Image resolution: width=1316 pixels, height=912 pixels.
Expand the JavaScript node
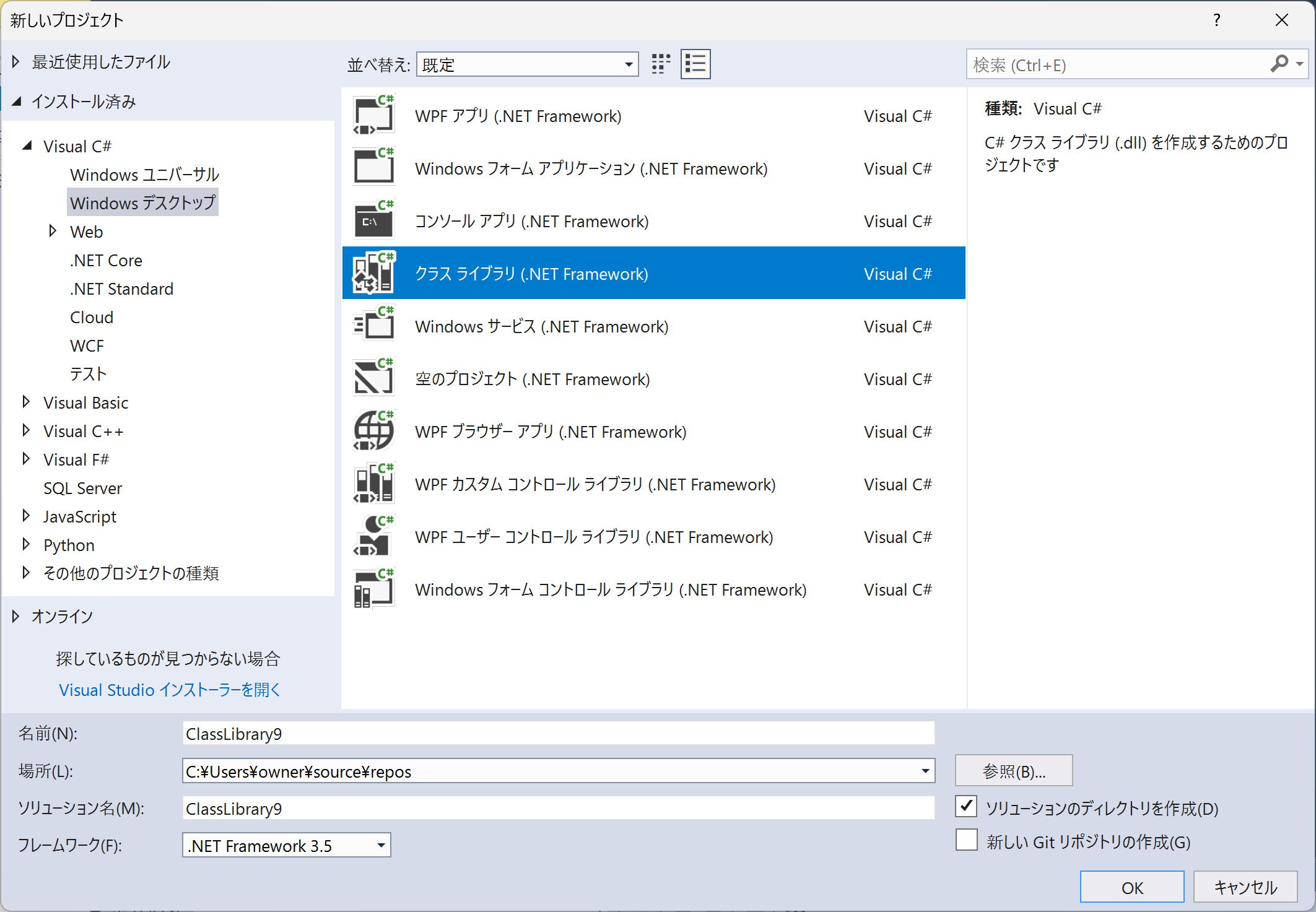pyautogui.click(x=26, y=516)
